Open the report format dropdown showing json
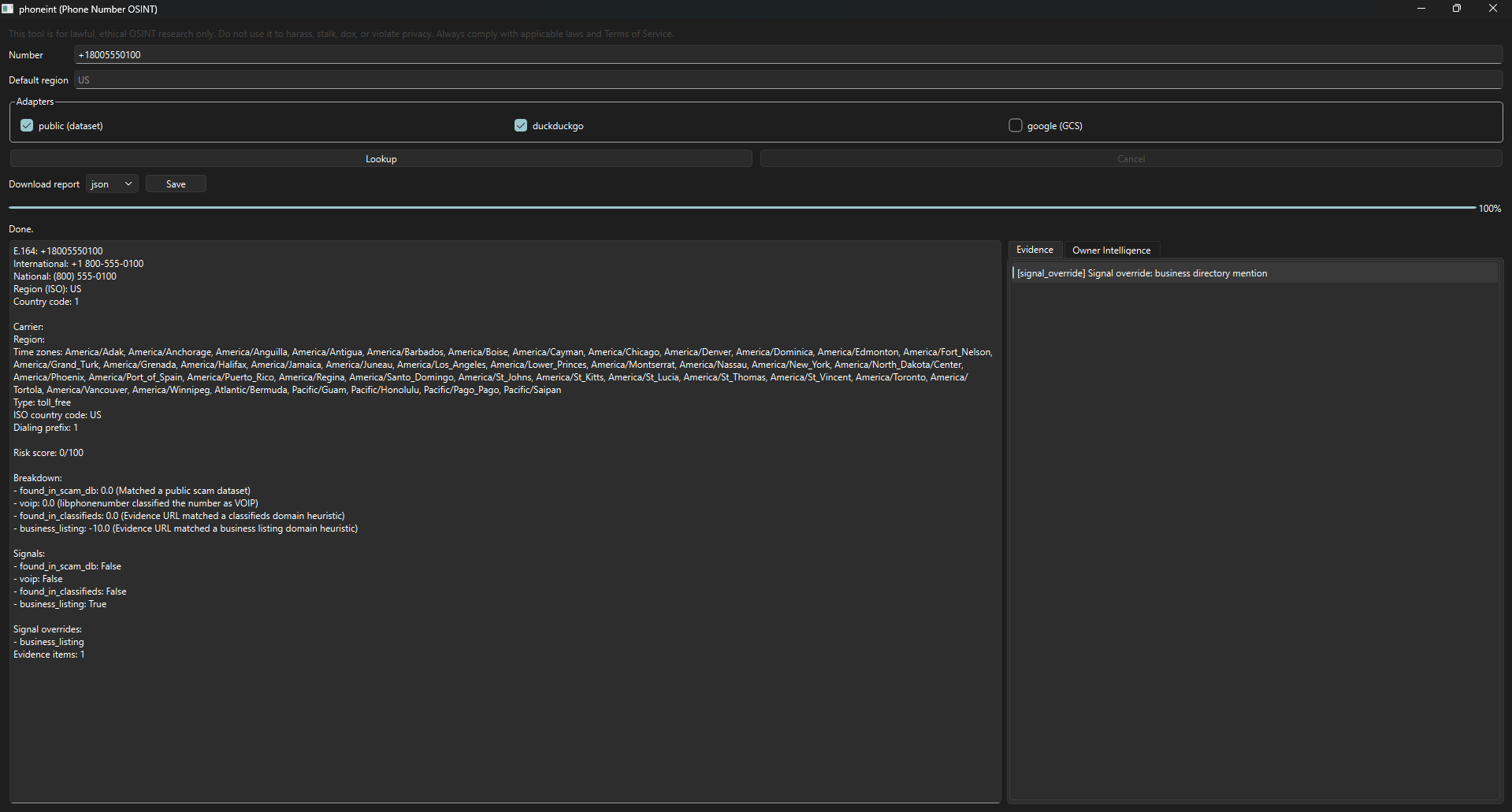The width and height of the screenshot is (1512, 812). [x=112, y=184]
